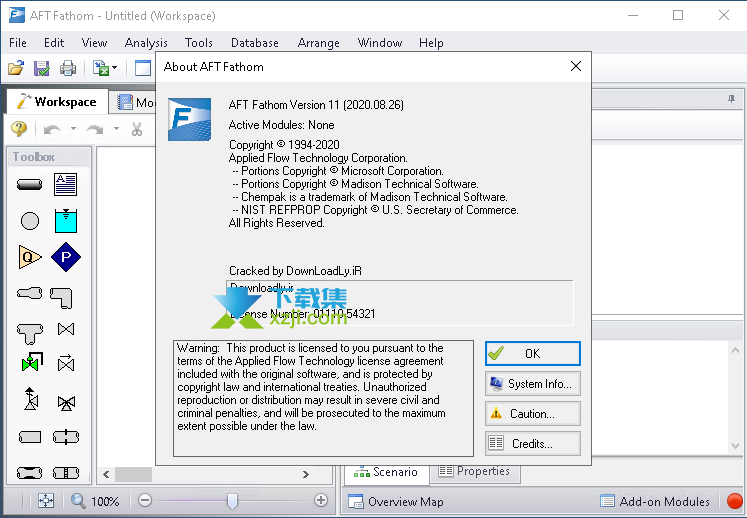Open the Edit menu

(x=54, y=43)
